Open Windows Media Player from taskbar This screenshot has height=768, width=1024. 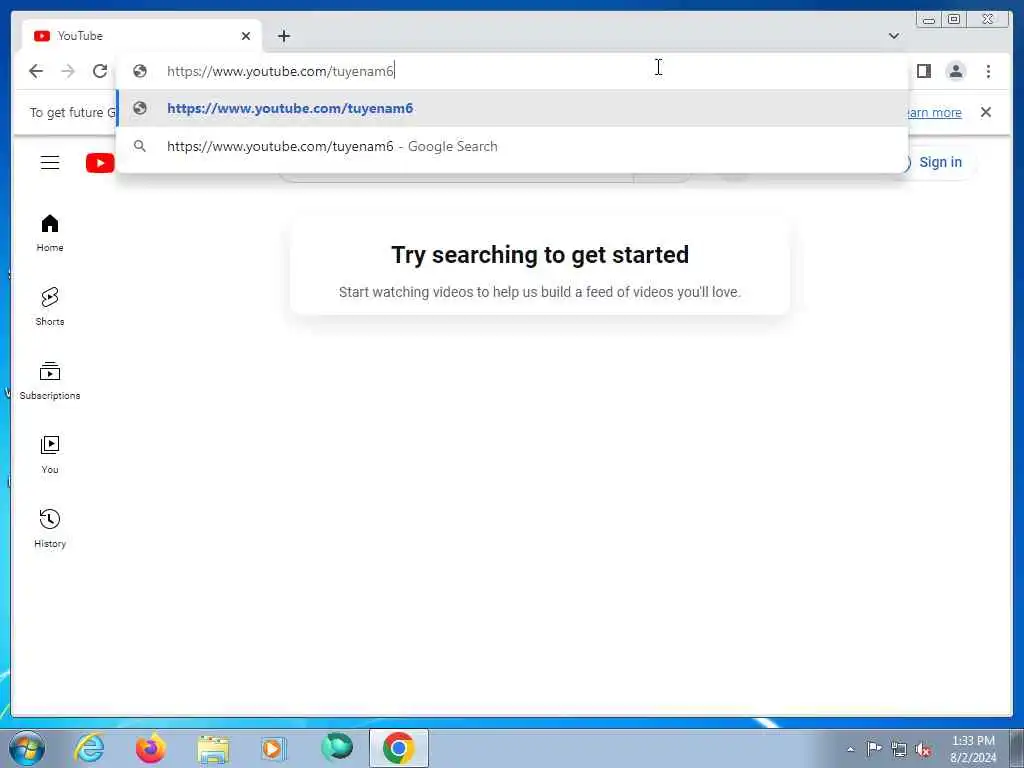[x=274, y=748]
